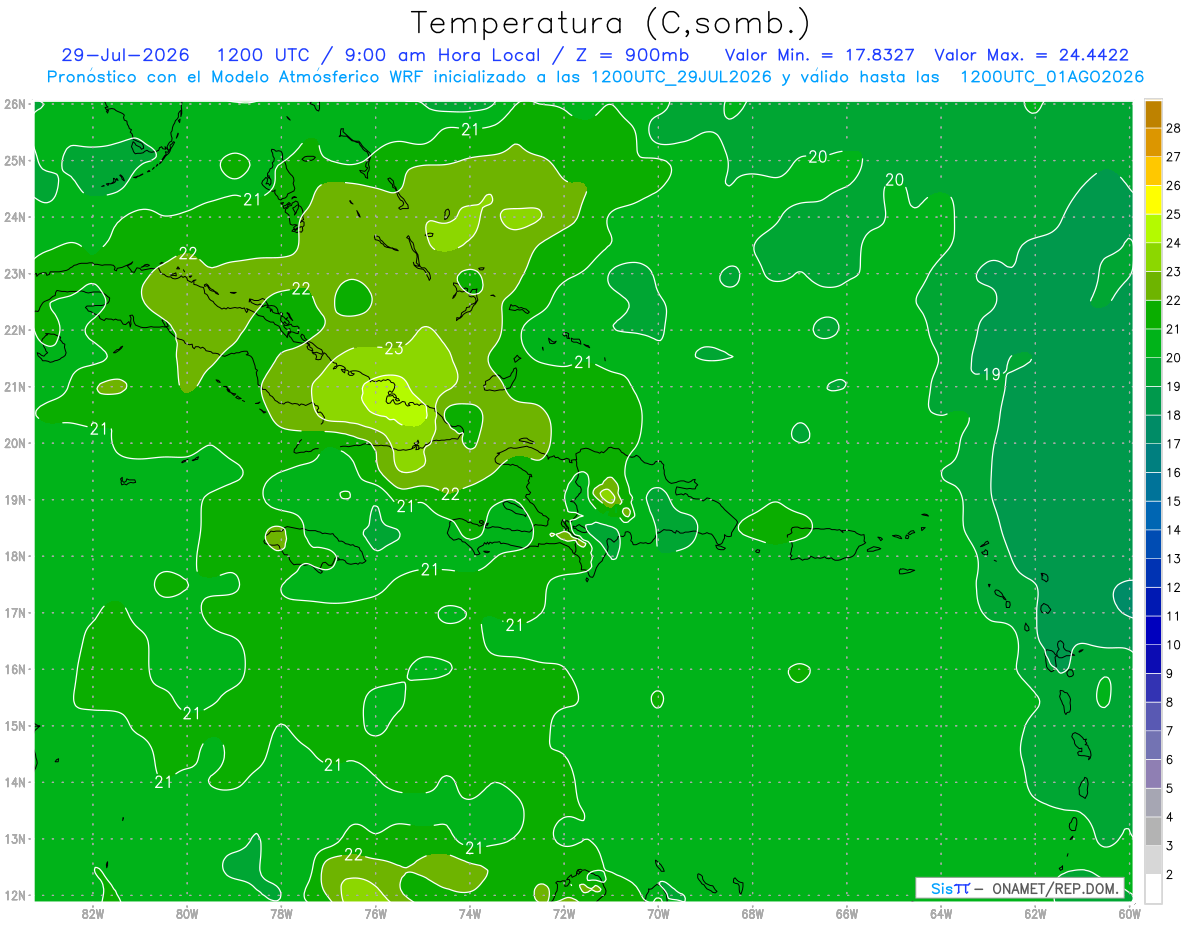Screen dimensions: 1200x927
Task: Click the legend number 17
Action: [x=1174, y=444]
